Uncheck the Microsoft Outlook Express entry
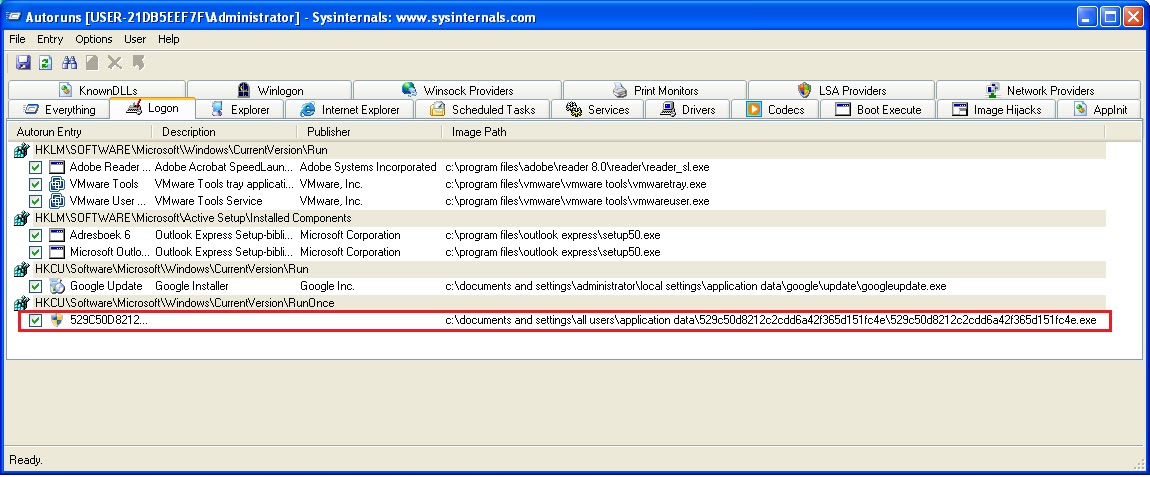The height and width of the screenshot is (477, 1150). (x=35, y=252)
